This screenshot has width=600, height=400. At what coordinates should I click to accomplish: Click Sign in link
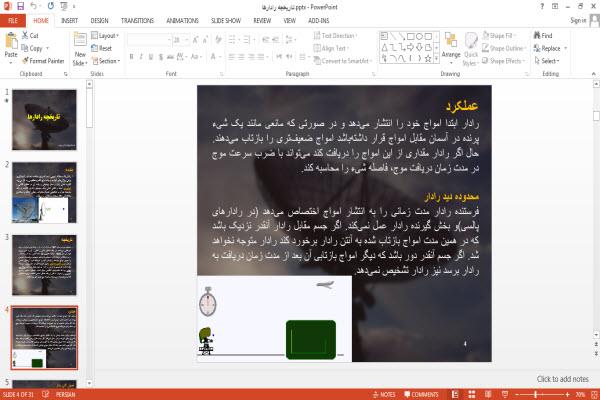tap(578, 21)
